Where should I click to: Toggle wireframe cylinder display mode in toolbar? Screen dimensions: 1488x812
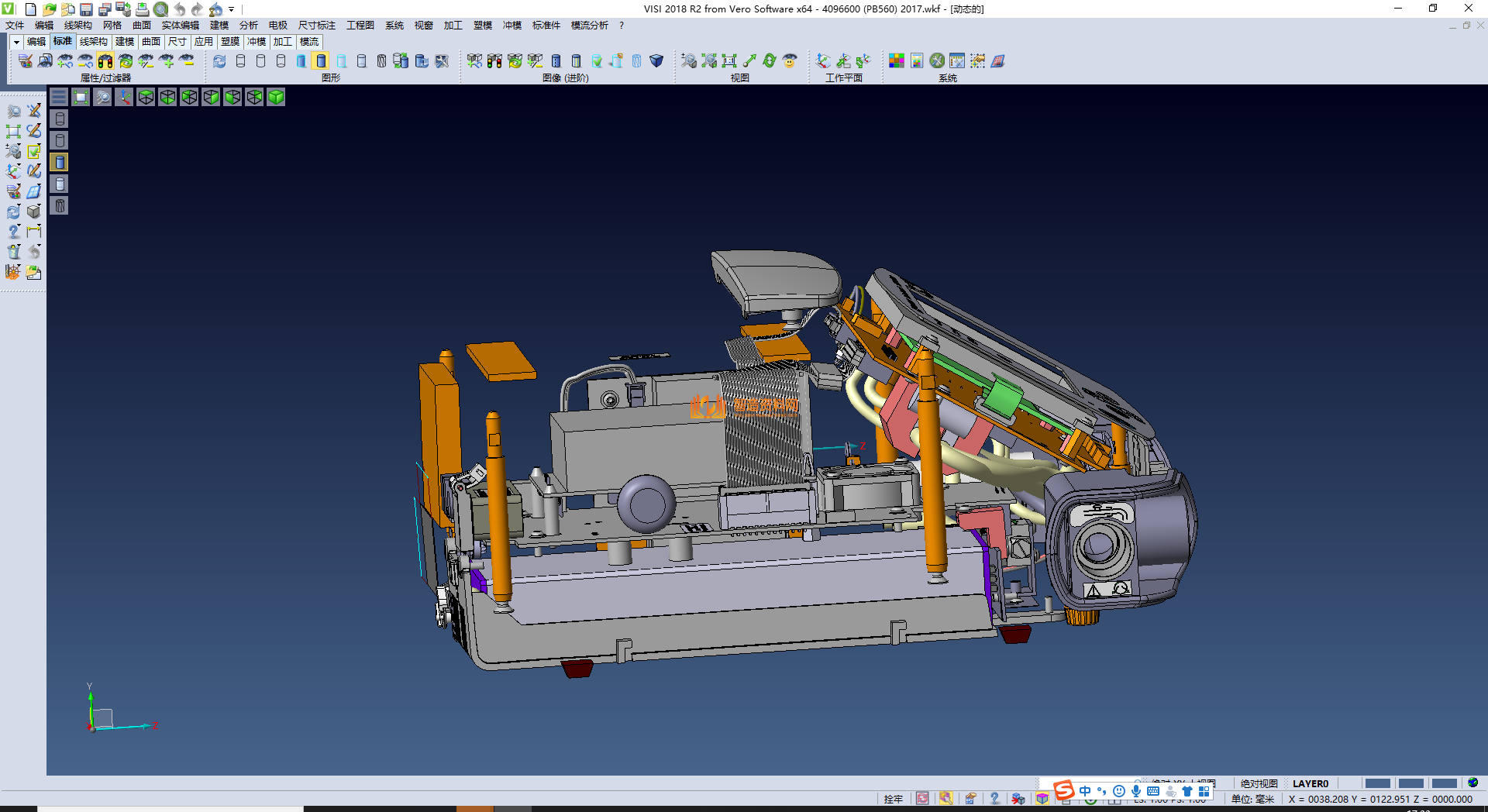point(240,61)
